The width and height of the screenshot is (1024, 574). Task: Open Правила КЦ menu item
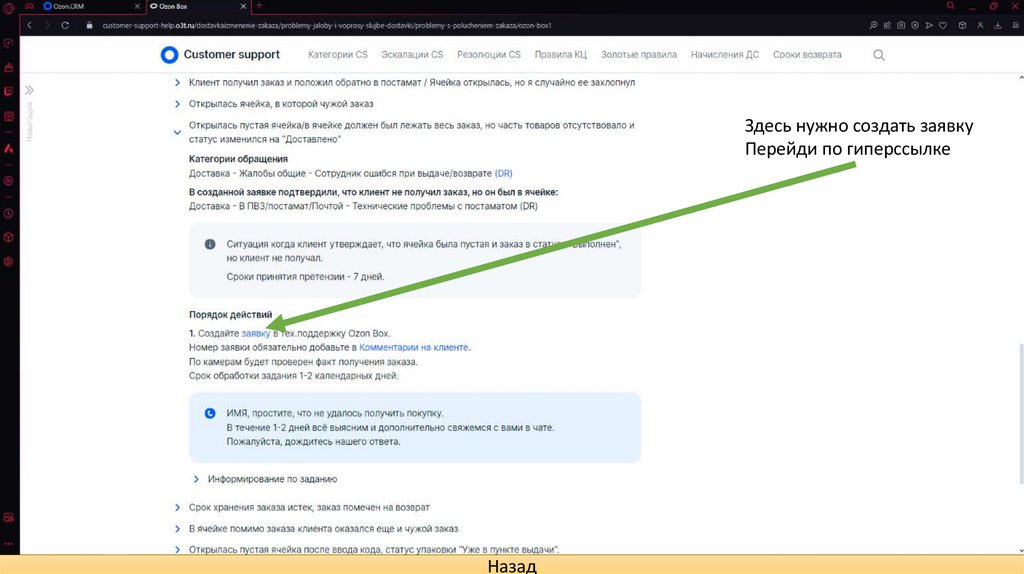pyautogui.click(x=560, y=55)
